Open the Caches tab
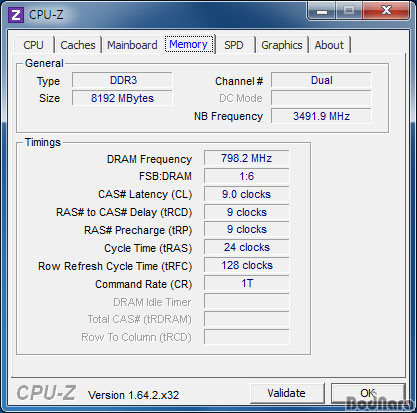The width and height of the screenshot is (417, 413). tap(78, 45)
